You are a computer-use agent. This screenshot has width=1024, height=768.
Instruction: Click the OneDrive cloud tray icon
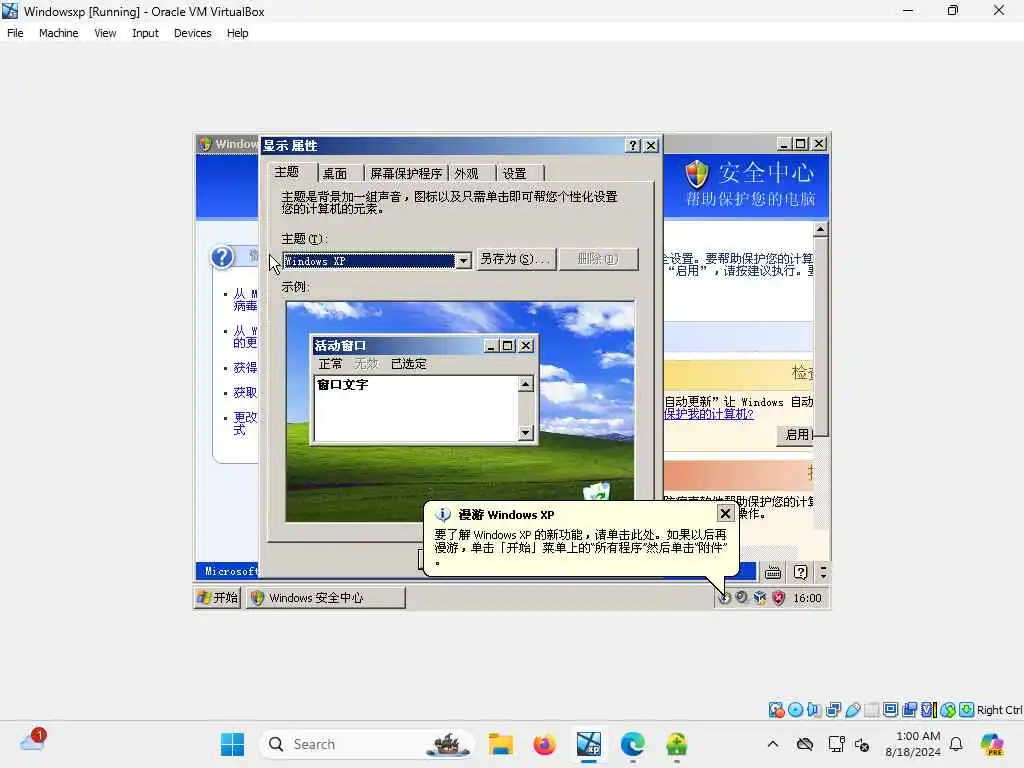pos(805,744)
